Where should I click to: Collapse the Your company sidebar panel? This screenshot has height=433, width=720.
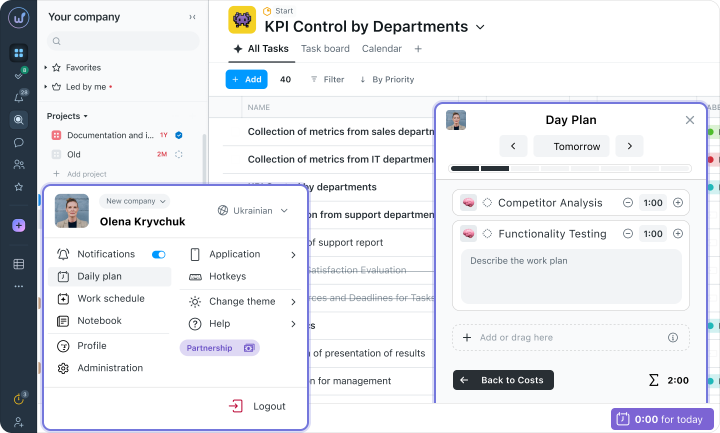(x=192, y=17)
